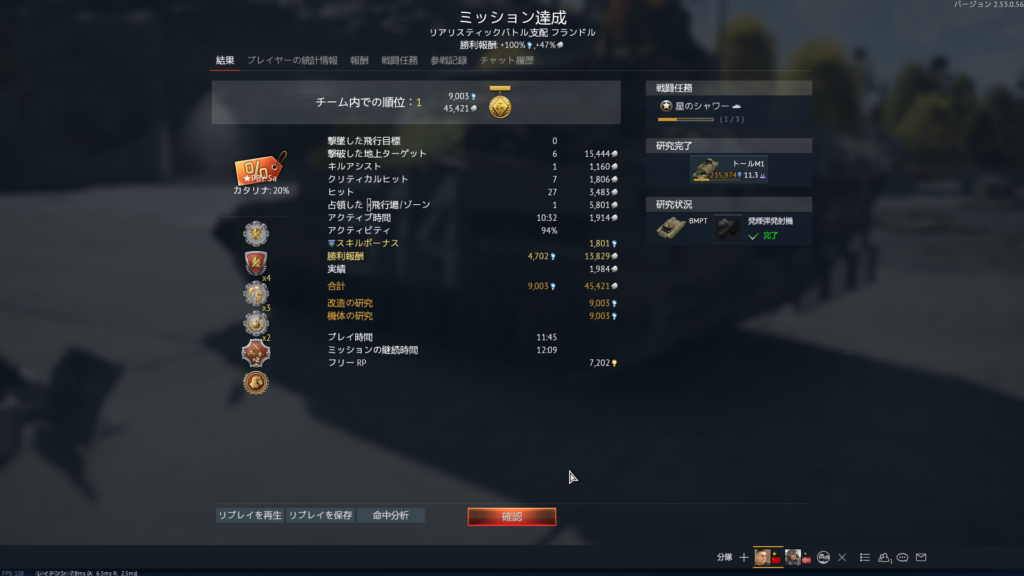
Task: Leave squad with the X icon
Action: (842, 558)
